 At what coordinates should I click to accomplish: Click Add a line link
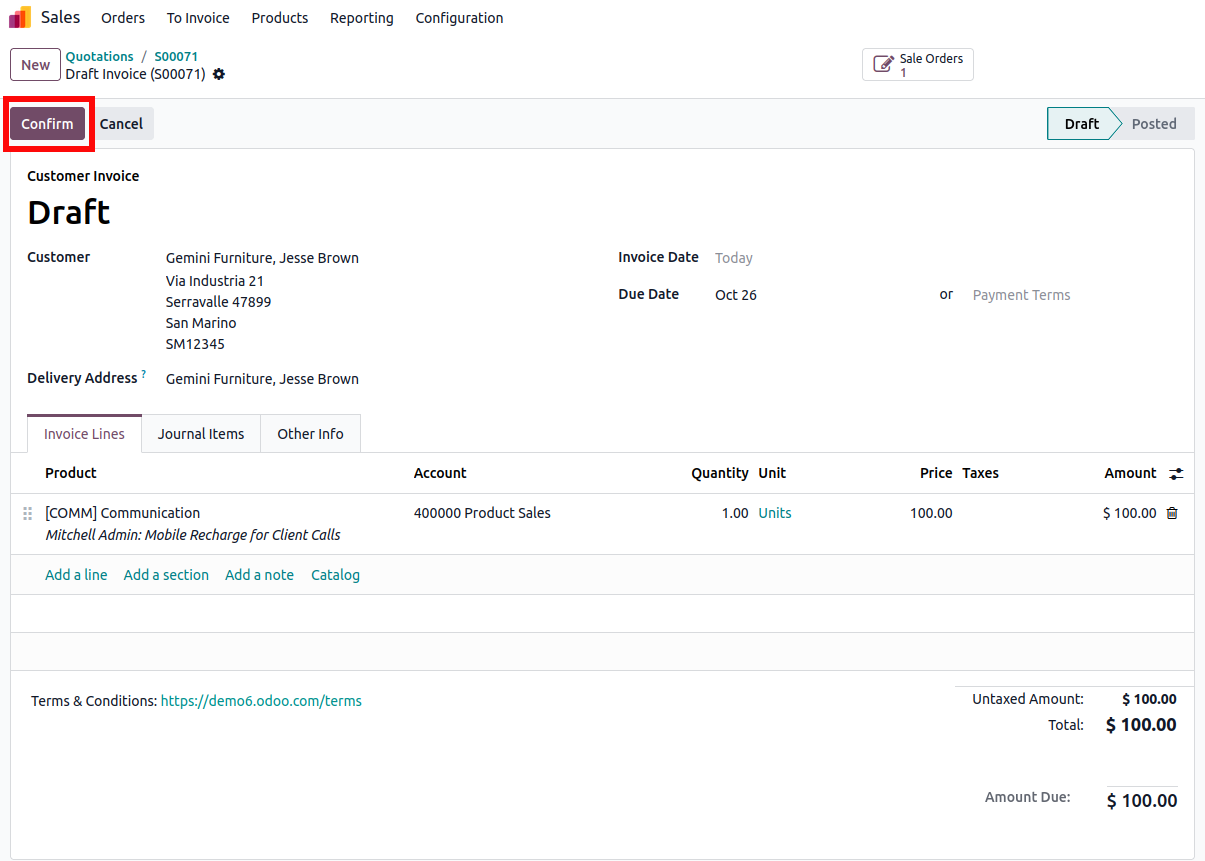[x=76, y=575]
